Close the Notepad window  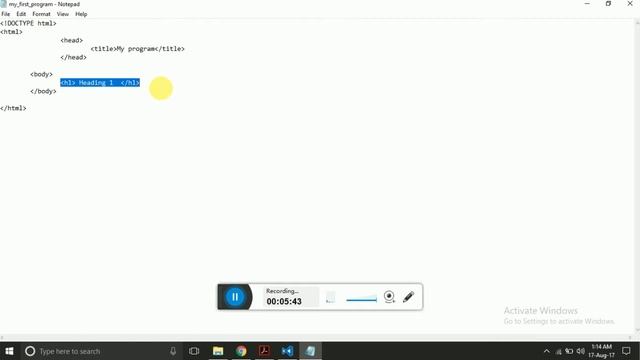[630, 4]
